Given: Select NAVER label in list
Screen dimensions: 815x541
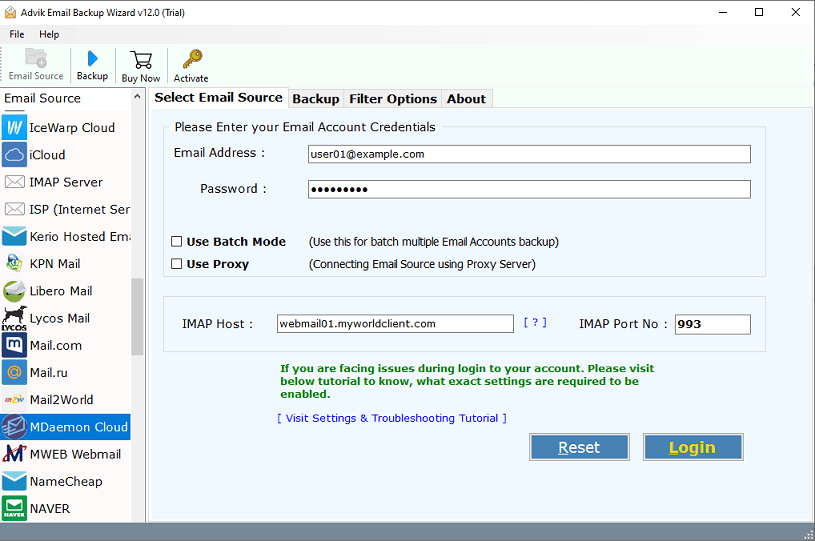Looking at the screenshot, I should coord(50,509).
